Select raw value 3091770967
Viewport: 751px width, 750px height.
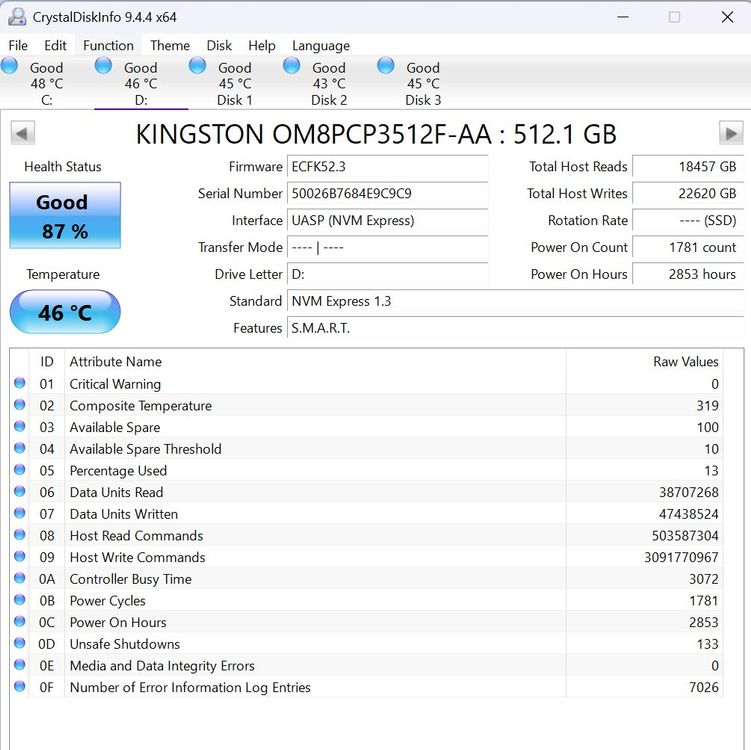(681, 557)
